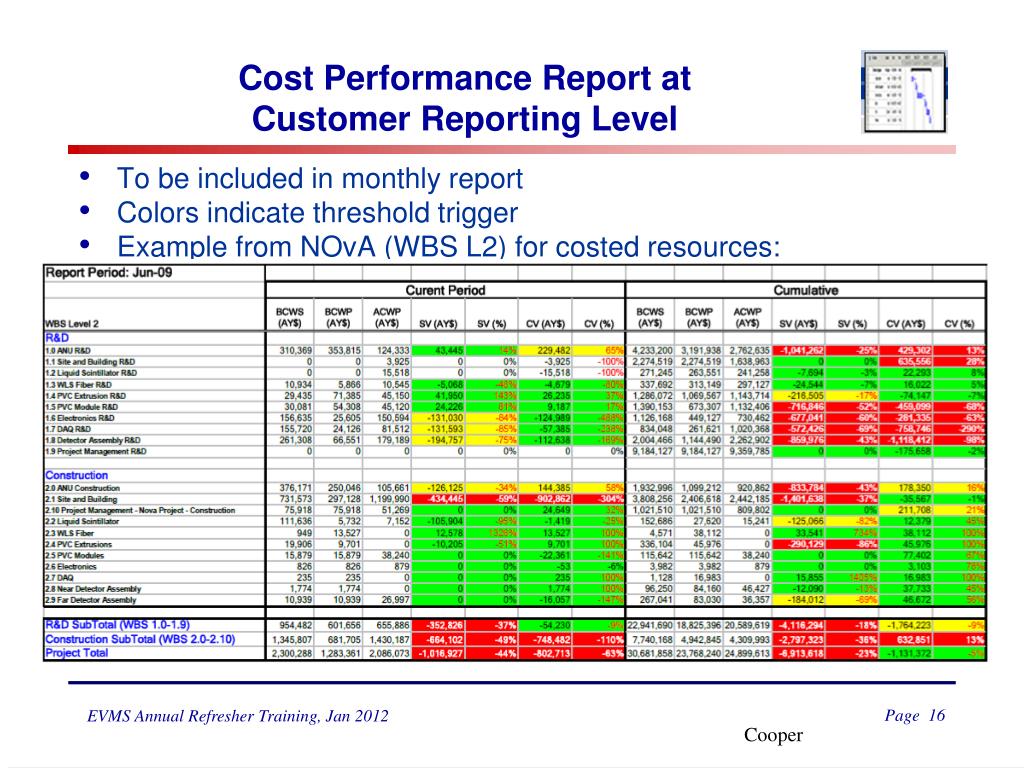The height and width of the screenshot is (768, 1024).
Task: Click the '2.8 Near Detector Assembly' row label
Action: click(93, 588)
